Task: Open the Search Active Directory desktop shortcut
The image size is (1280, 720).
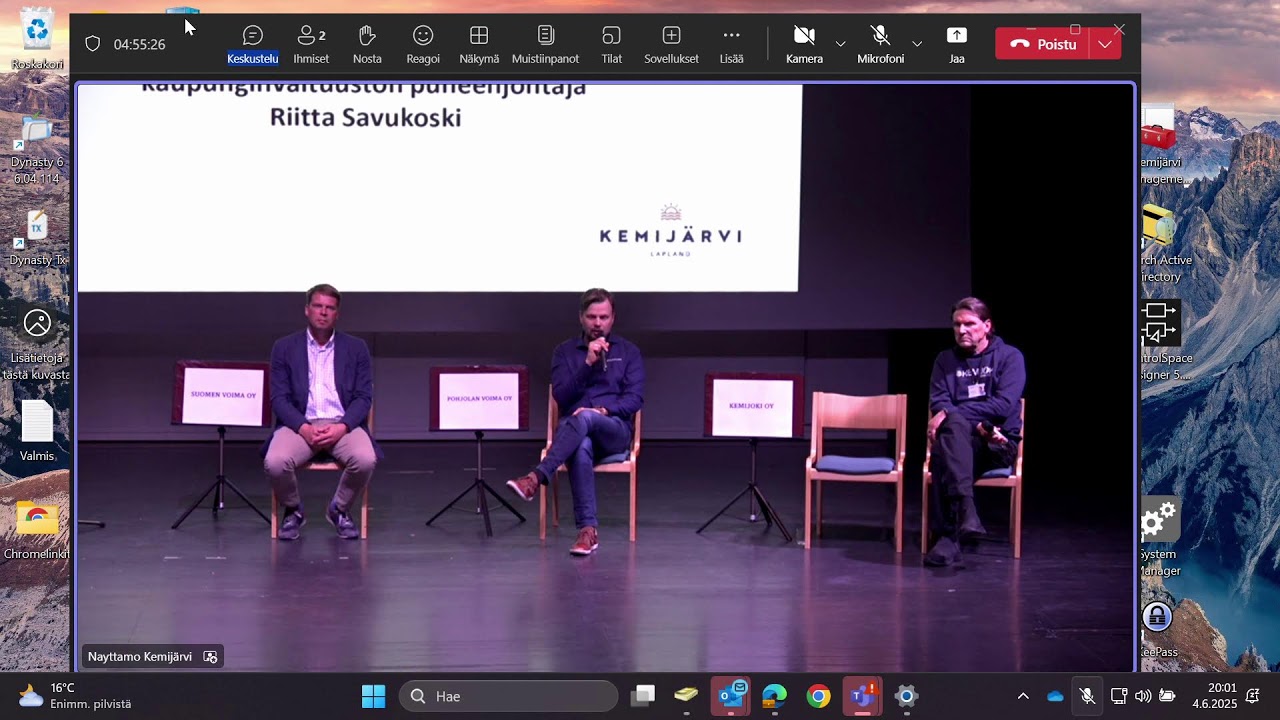Action: 1165,244
